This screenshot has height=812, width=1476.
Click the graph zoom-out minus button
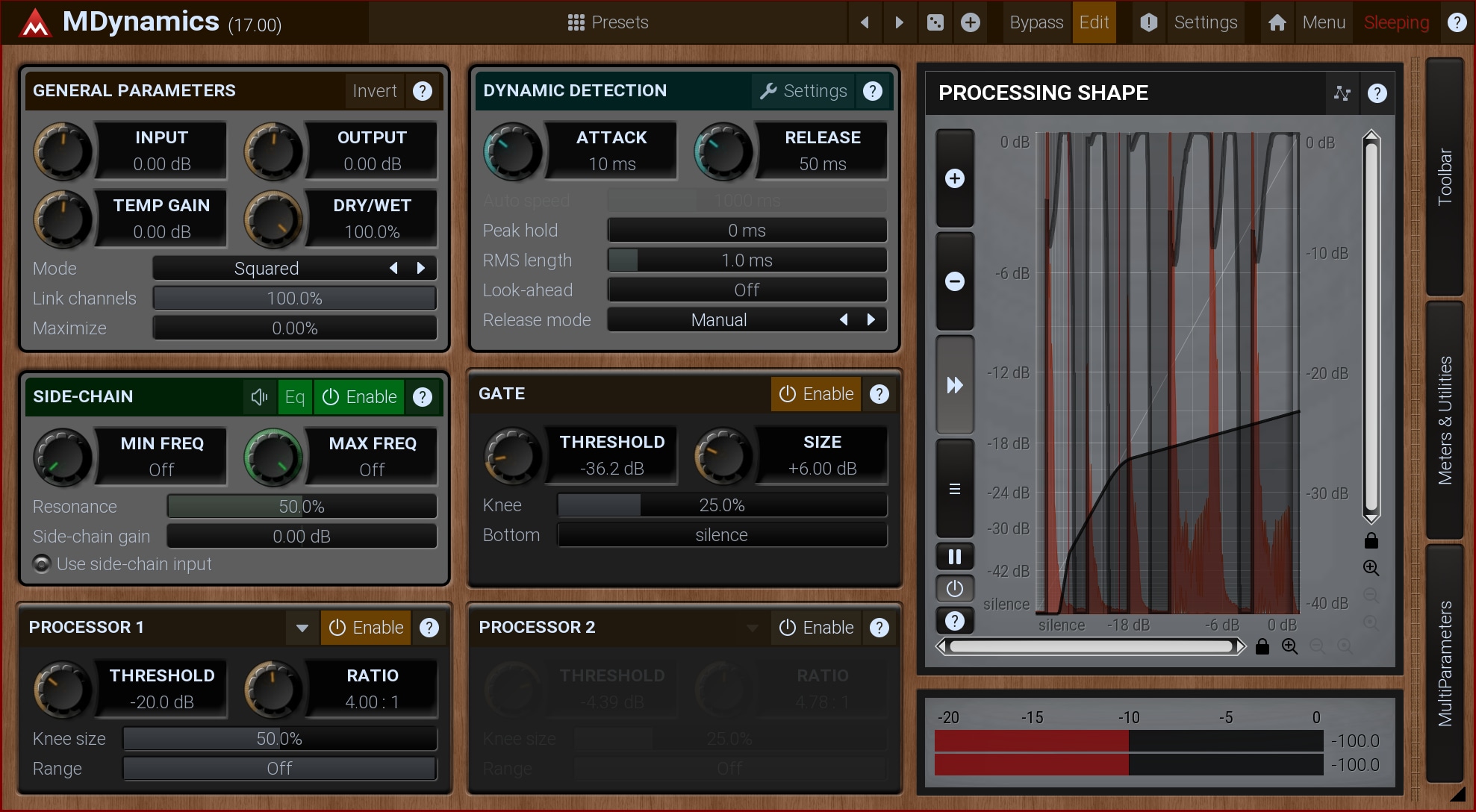pos(954,281)
